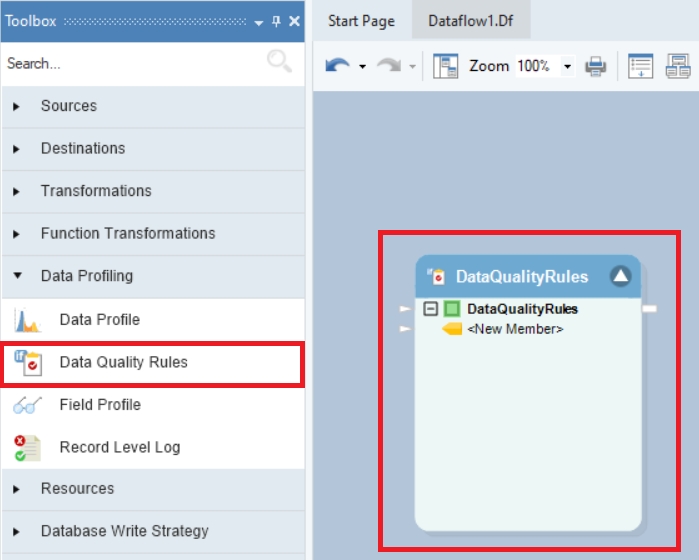Image resolution: width=699 pixels, height=560 pixels.
Task: Click the magnifier search icon in Toolbox
Action: point(280,61)
